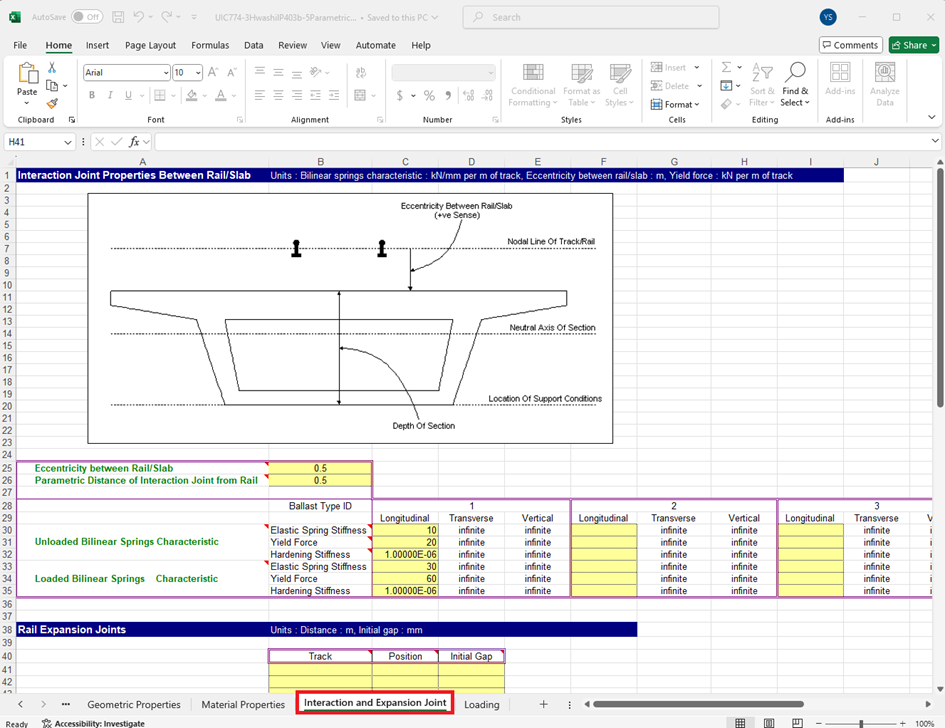Switch to the Geometric Properties sheet tab
This screenshot has width=945, height=728.
[134, 704]
